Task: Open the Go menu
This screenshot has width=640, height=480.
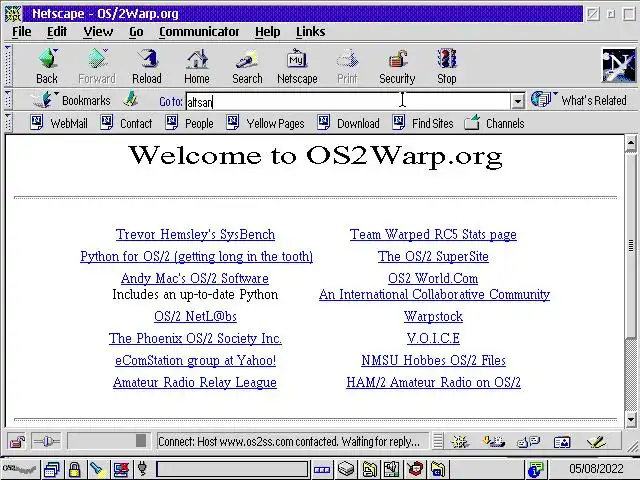Action: (136, 31)
